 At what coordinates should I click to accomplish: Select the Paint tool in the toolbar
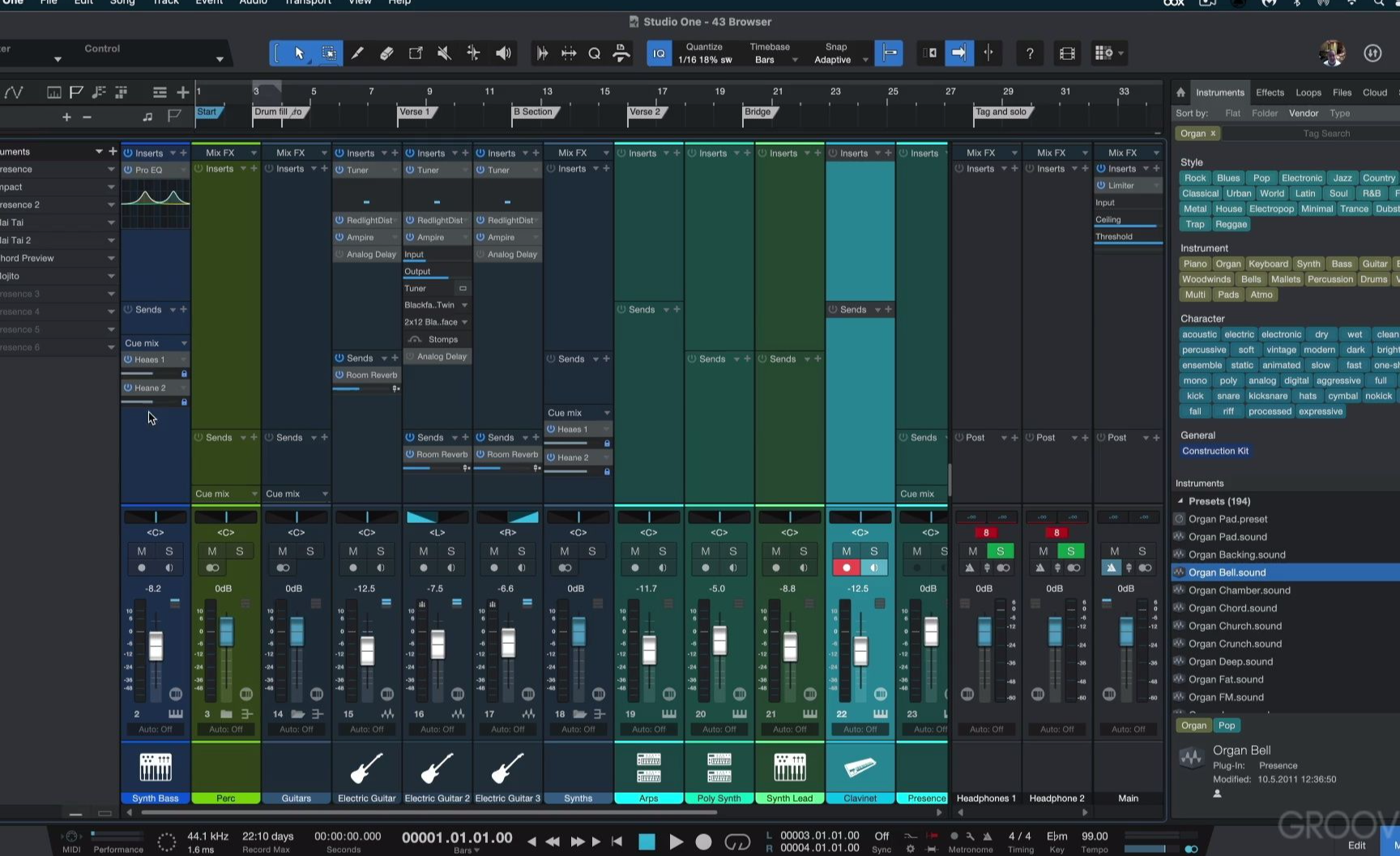[357, 53]
